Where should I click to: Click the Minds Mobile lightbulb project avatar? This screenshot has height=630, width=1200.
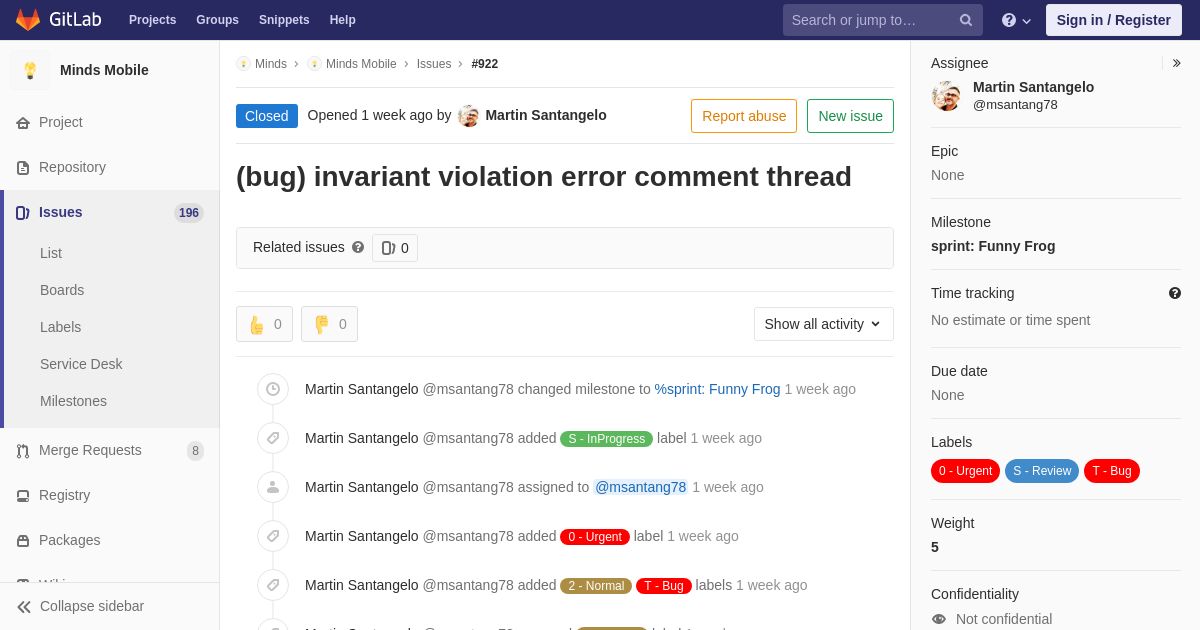30,70
